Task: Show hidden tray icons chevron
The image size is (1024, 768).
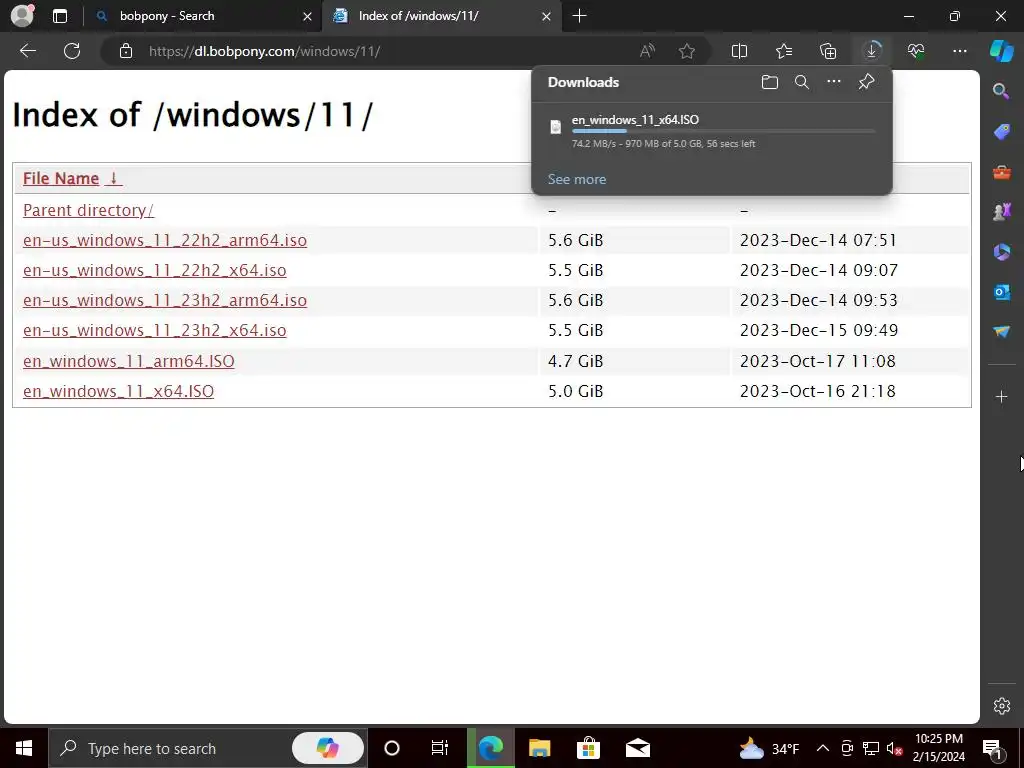Action: click(823, 748)
